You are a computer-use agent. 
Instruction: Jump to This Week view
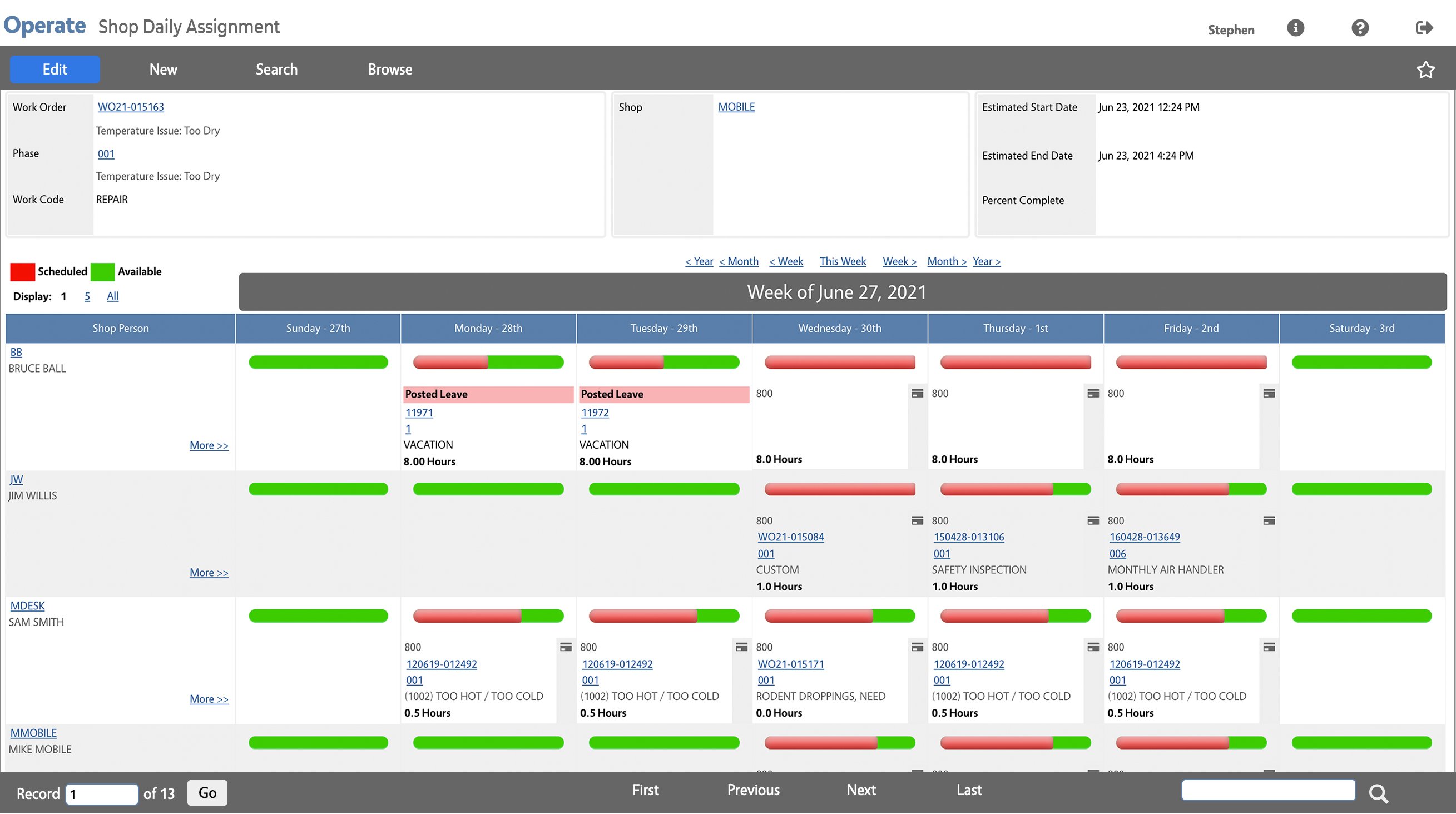[x=843, y=261]
